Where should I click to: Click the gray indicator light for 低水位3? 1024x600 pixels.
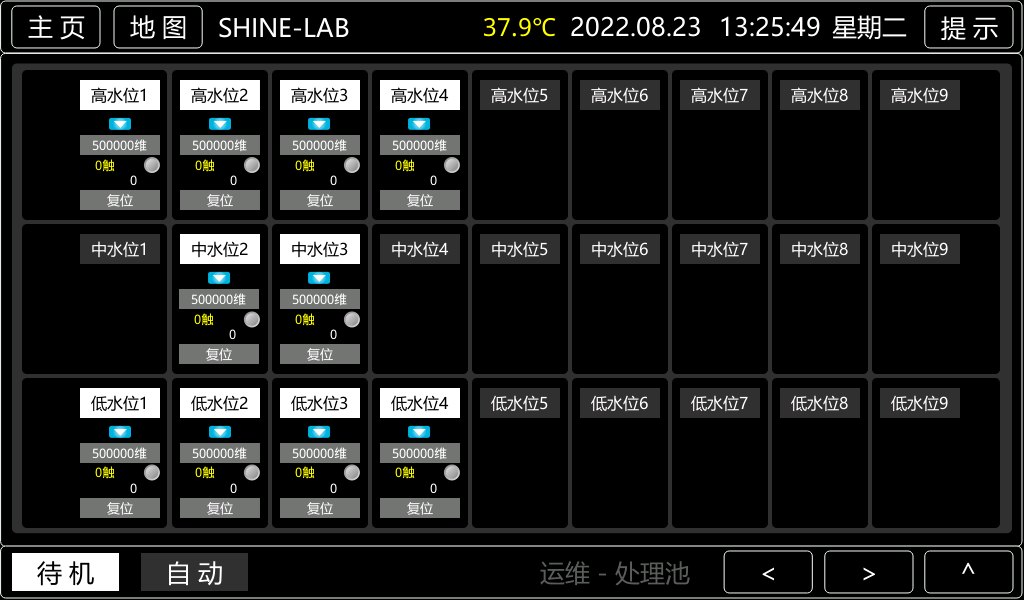(x=351, y=473)
